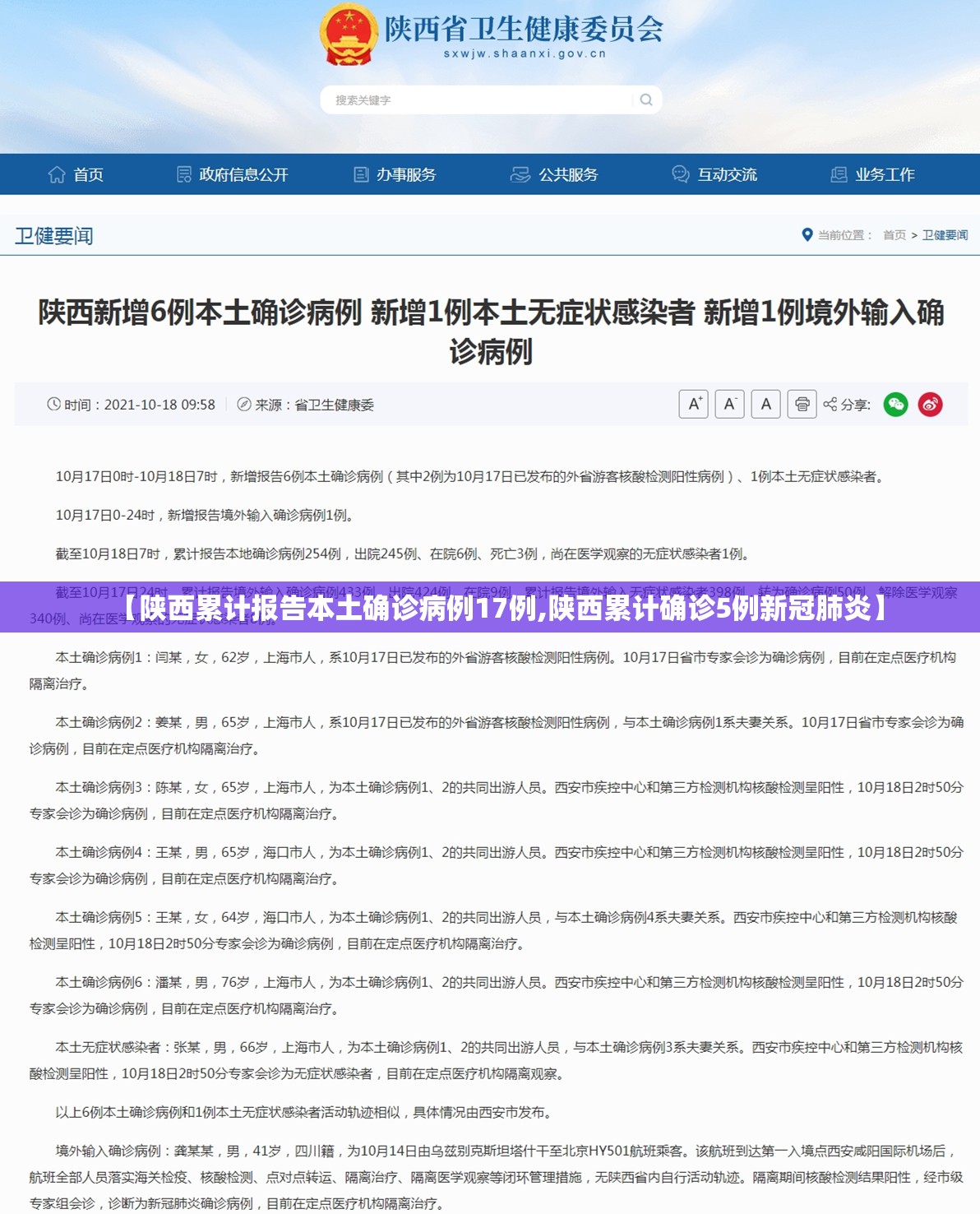This screenshot has width=980, height=1214.
Task: Open the 首页 home menu item
Action: pos(76,174)
